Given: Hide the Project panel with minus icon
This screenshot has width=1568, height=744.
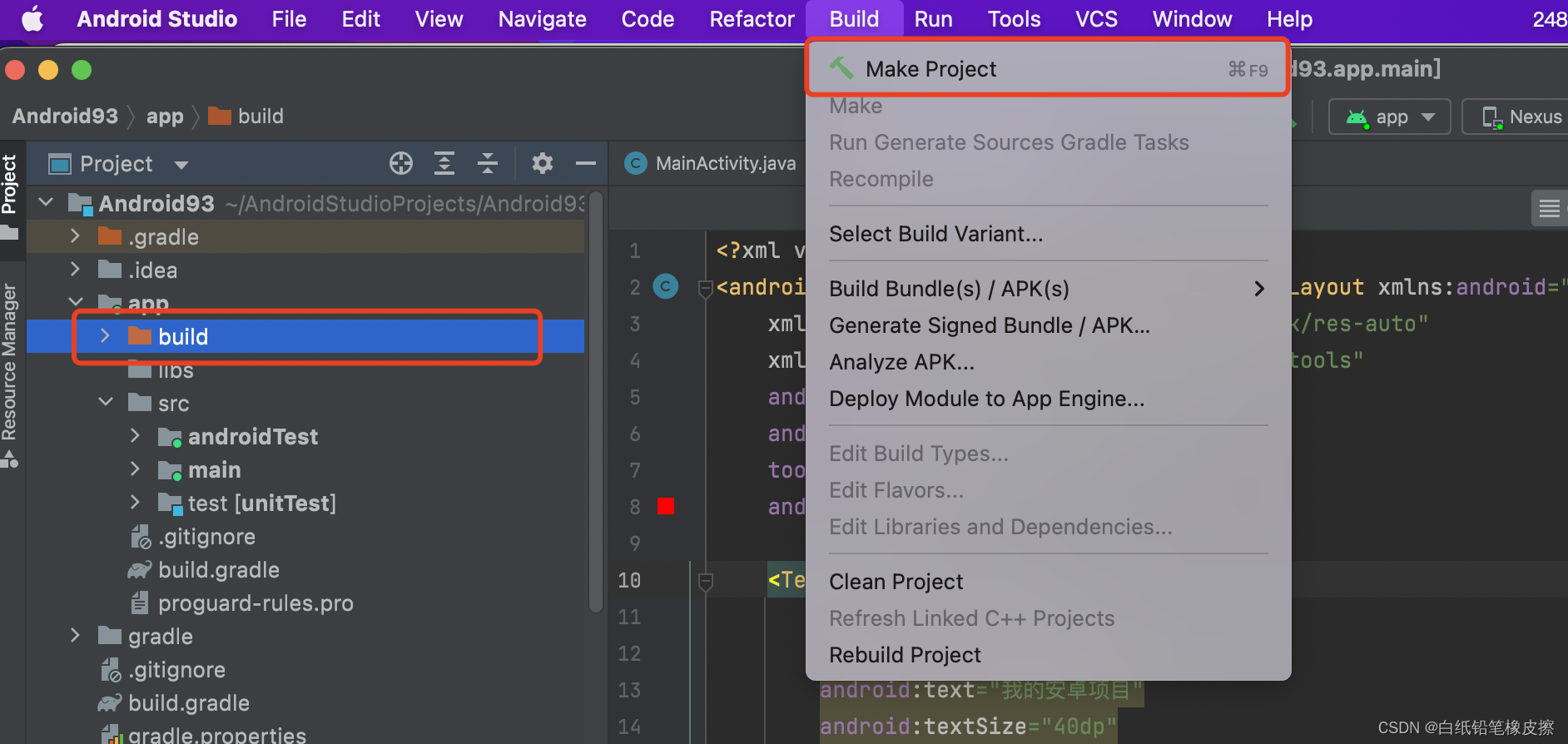Looking at the screenshot, I should 586,163.
